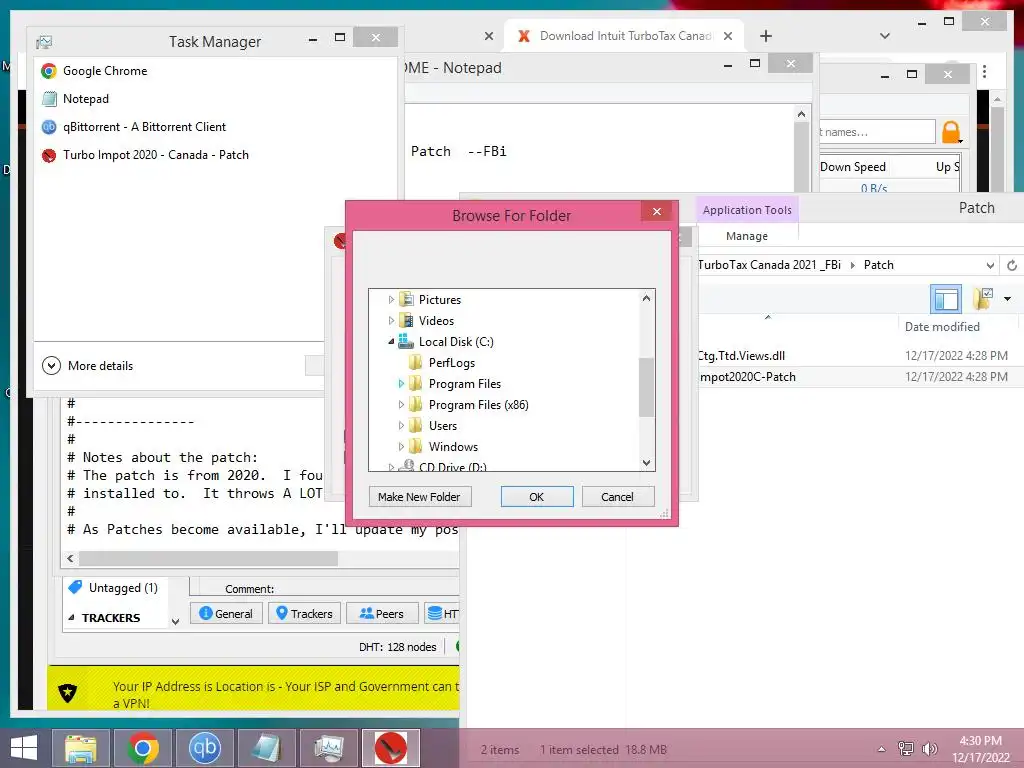This screenshot has width=1024, height=768.
Task: Toggle Explorer preview pane icon
Action: click(946, 299)
